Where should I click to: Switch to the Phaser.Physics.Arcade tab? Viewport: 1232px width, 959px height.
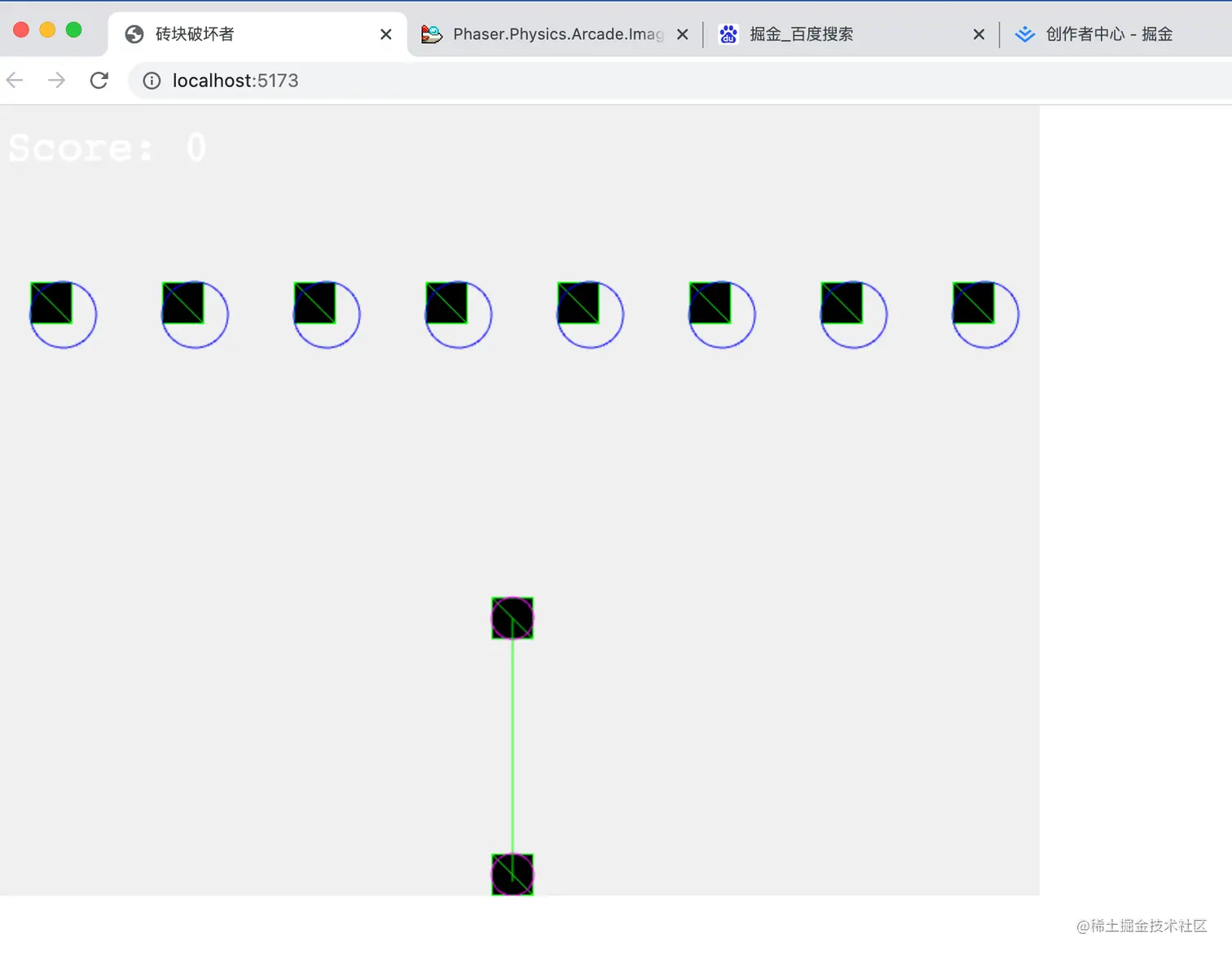pyautogui.click(x=554, y=34)
